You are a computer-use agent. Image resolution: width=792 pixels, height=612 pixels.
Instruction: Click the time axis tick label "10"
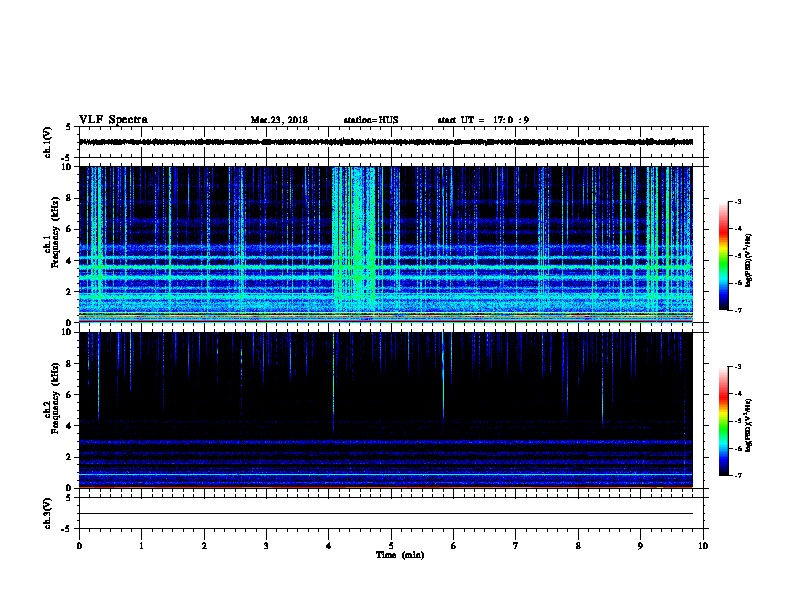(x=703, y=546)
